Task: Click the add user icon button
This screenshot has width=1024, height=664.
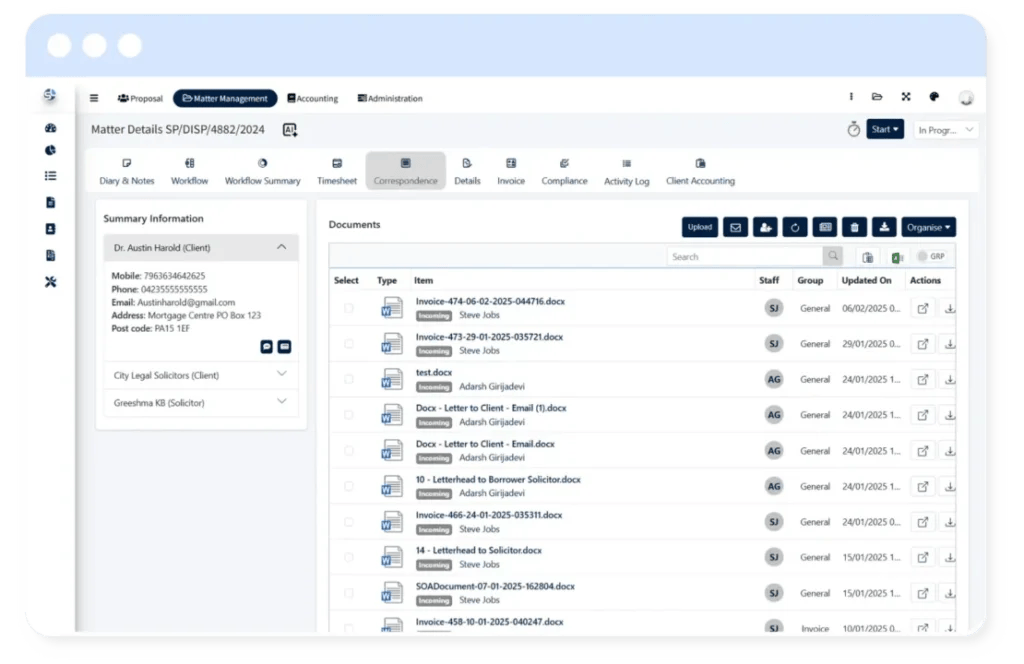Action: [765, 227]
